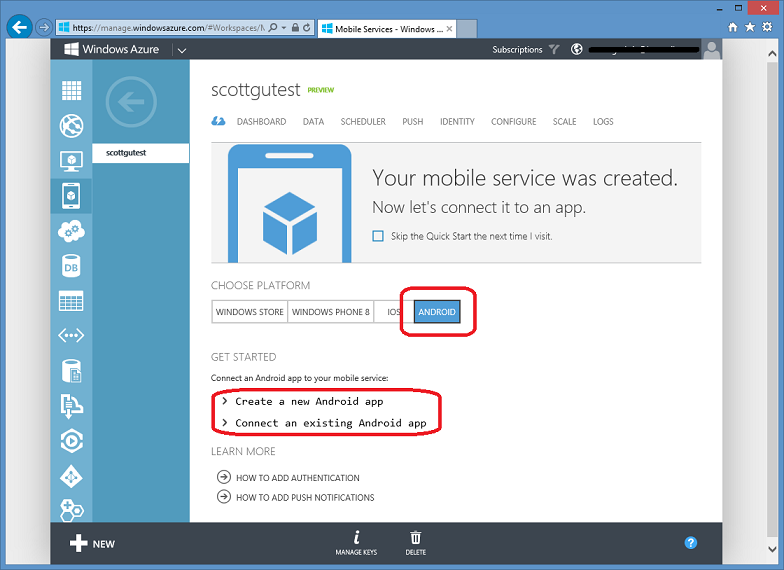Click the NEW button
The height and width of the screenshot is (570, 784).
[x=92, y=544]
